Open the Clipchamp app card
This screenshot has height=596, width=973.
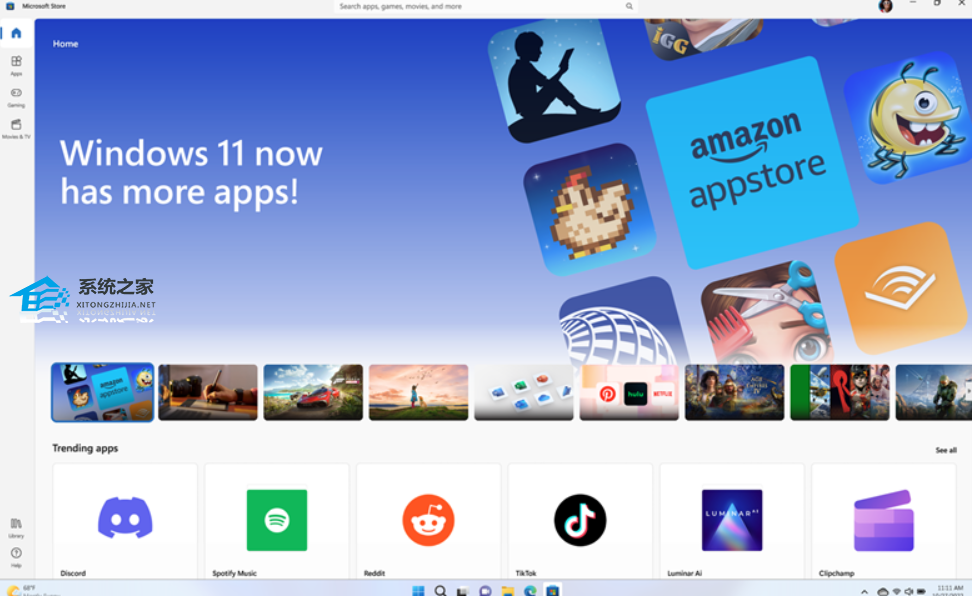coord(884,522)
